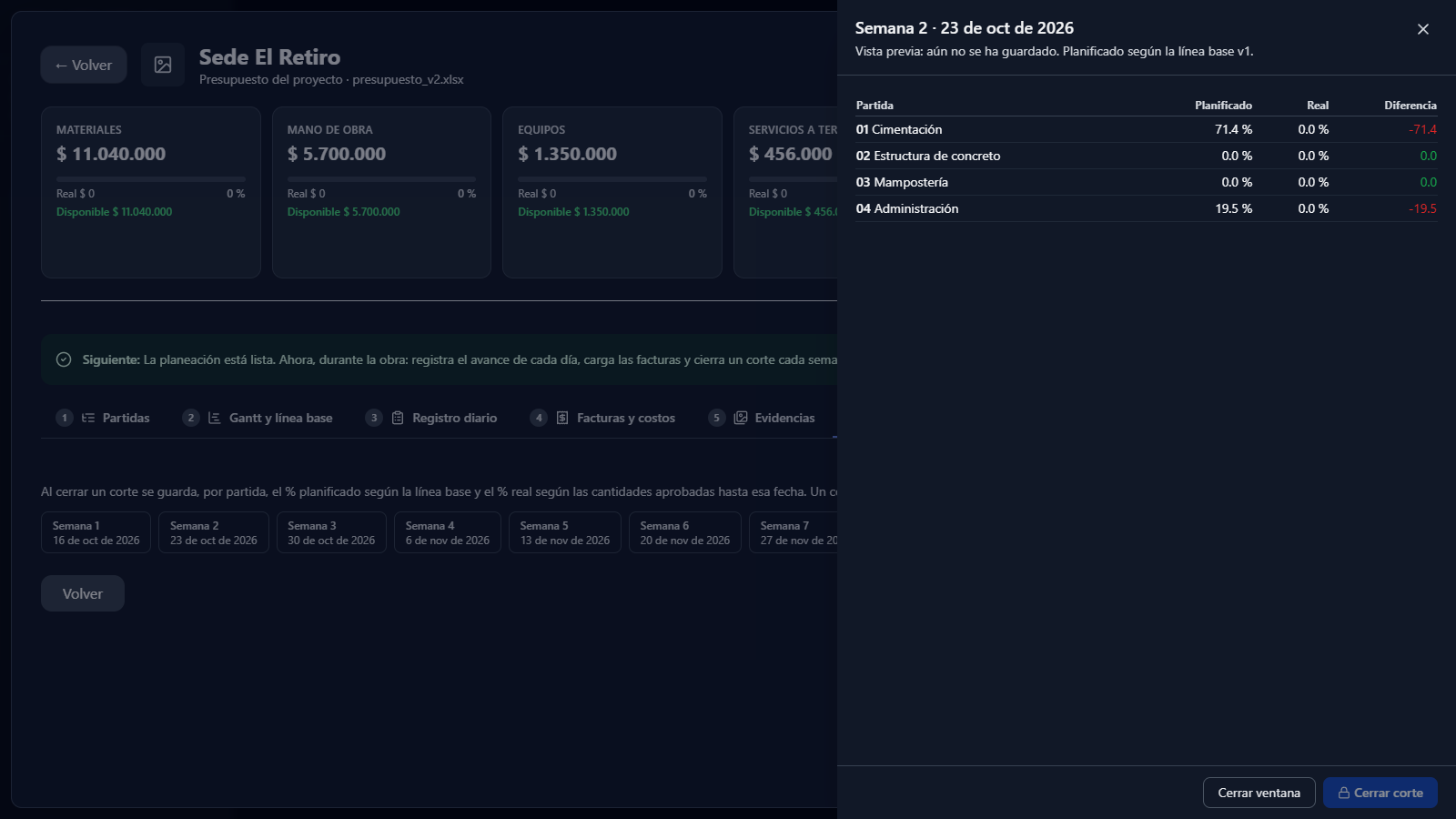The height and width of the screenshot is (819, 1456).
Task: Pick Semana 5 cut of 13 de nov
Action: [565, 532]
